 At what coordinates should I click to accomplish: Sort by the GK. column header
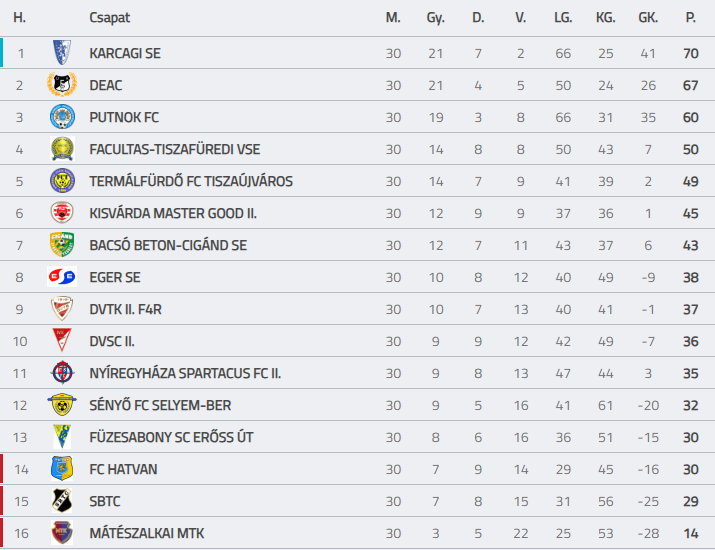[648, 18]
